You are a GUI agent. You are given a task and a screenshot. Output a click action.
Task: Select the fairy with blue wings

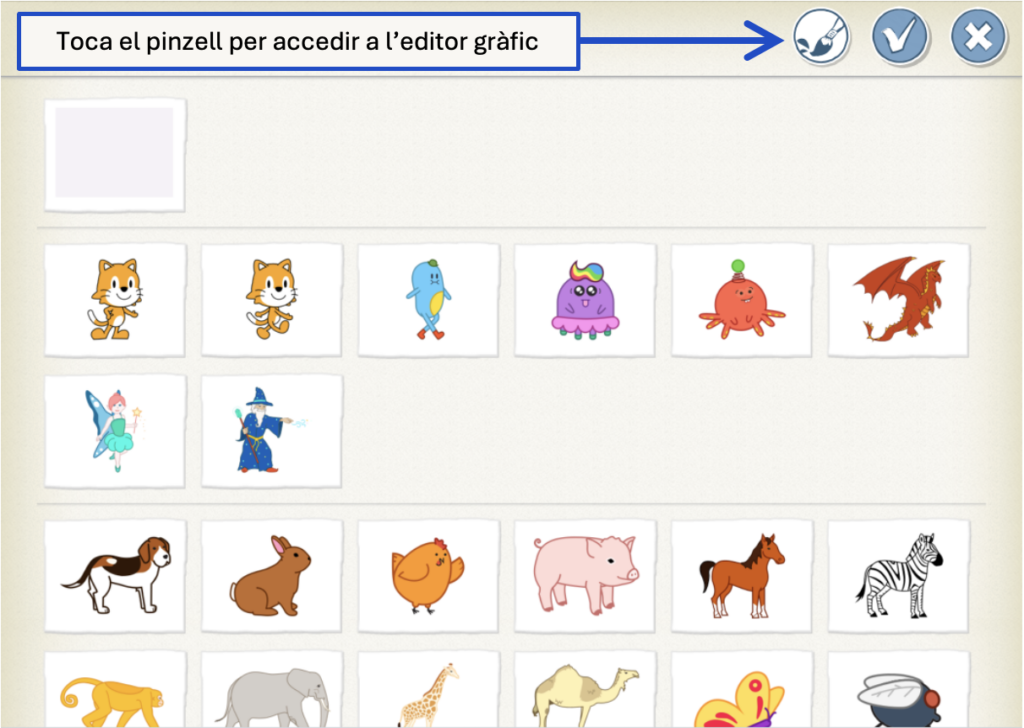pos(114,431)
